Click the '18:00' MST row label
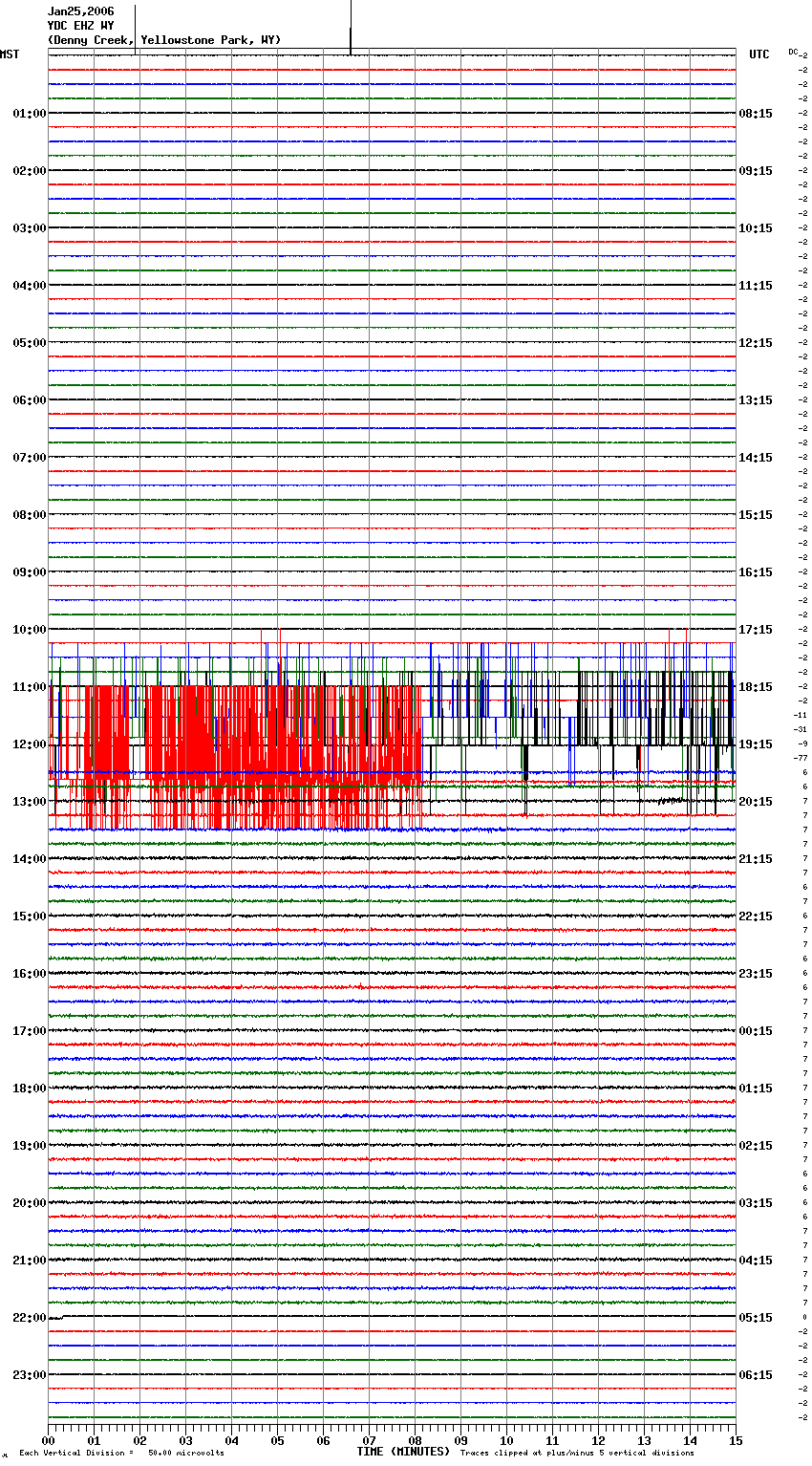812x1466 pixels. (30, 1089)
